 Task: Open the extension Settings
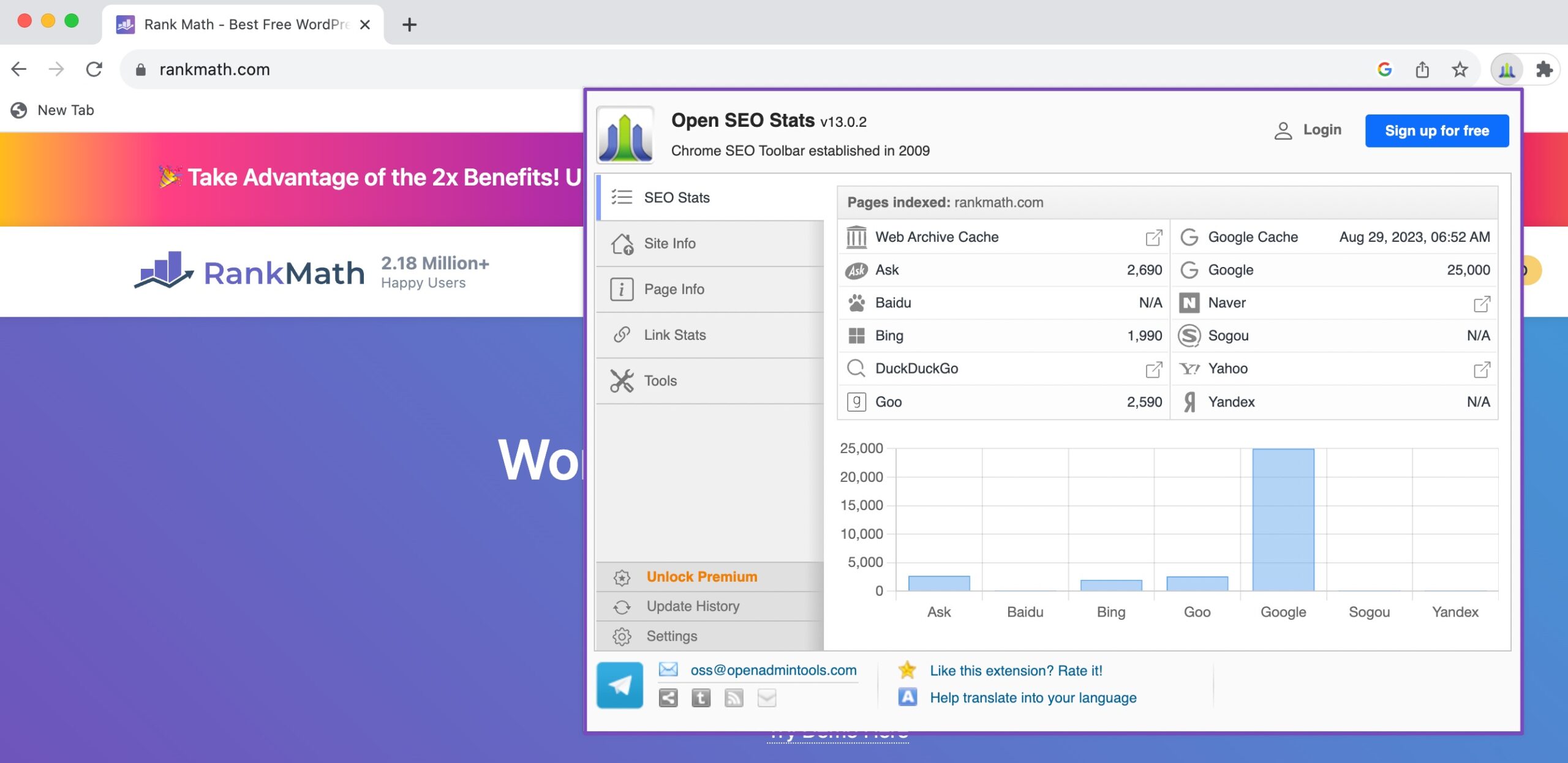(710, 636)
